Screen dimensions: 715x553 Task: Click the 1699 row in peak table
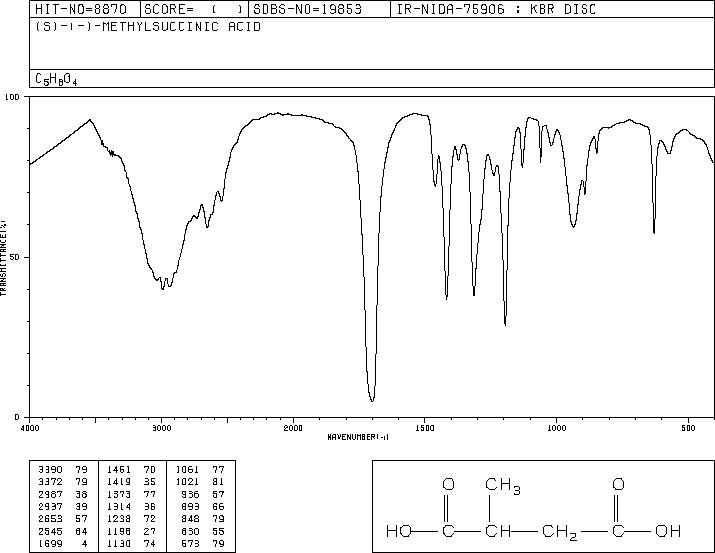click(63, 543)
